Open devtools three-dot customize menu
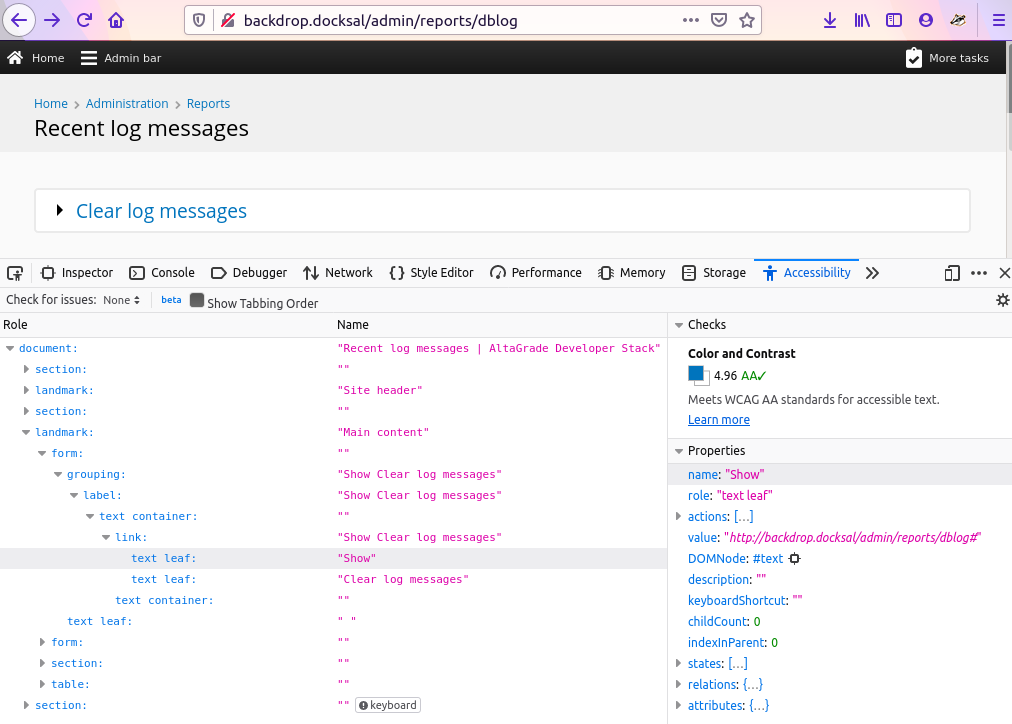This screenshot has width=1012, height=724. (979, 273)
